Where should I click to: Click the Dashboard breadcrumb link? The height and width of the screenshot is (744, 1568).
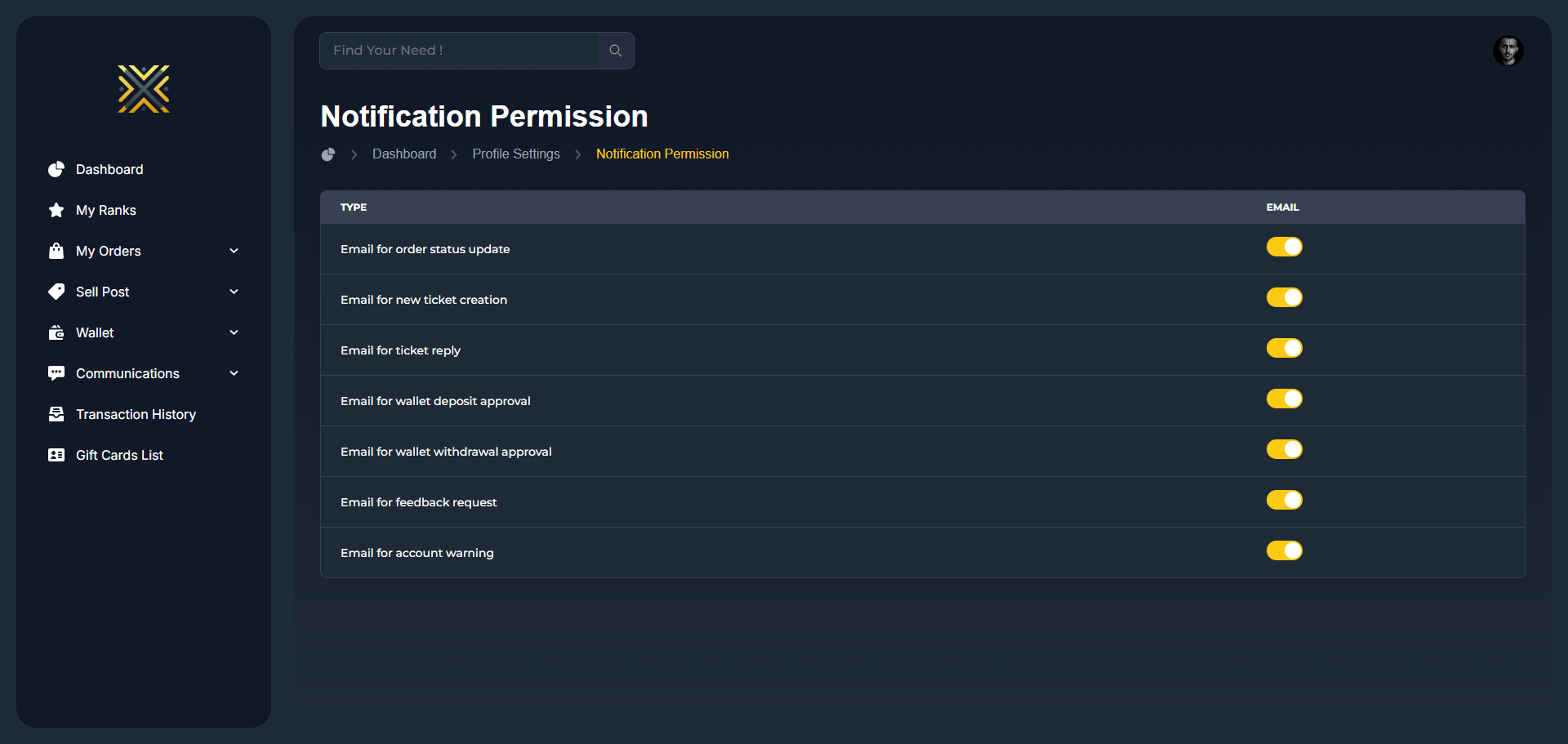tap(404, 154)
